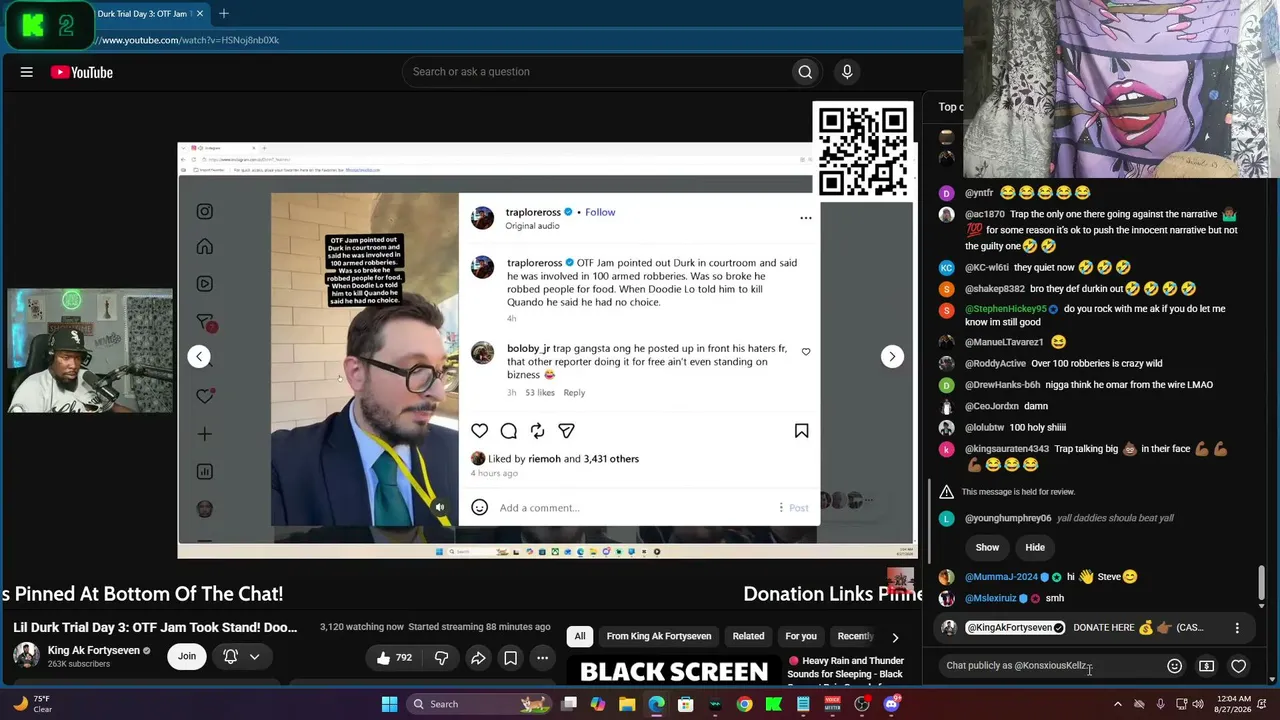Comment on the Instagram post bubble icon
The height and width of the screenshot is (720, 1280).
(x=509, y=431)
